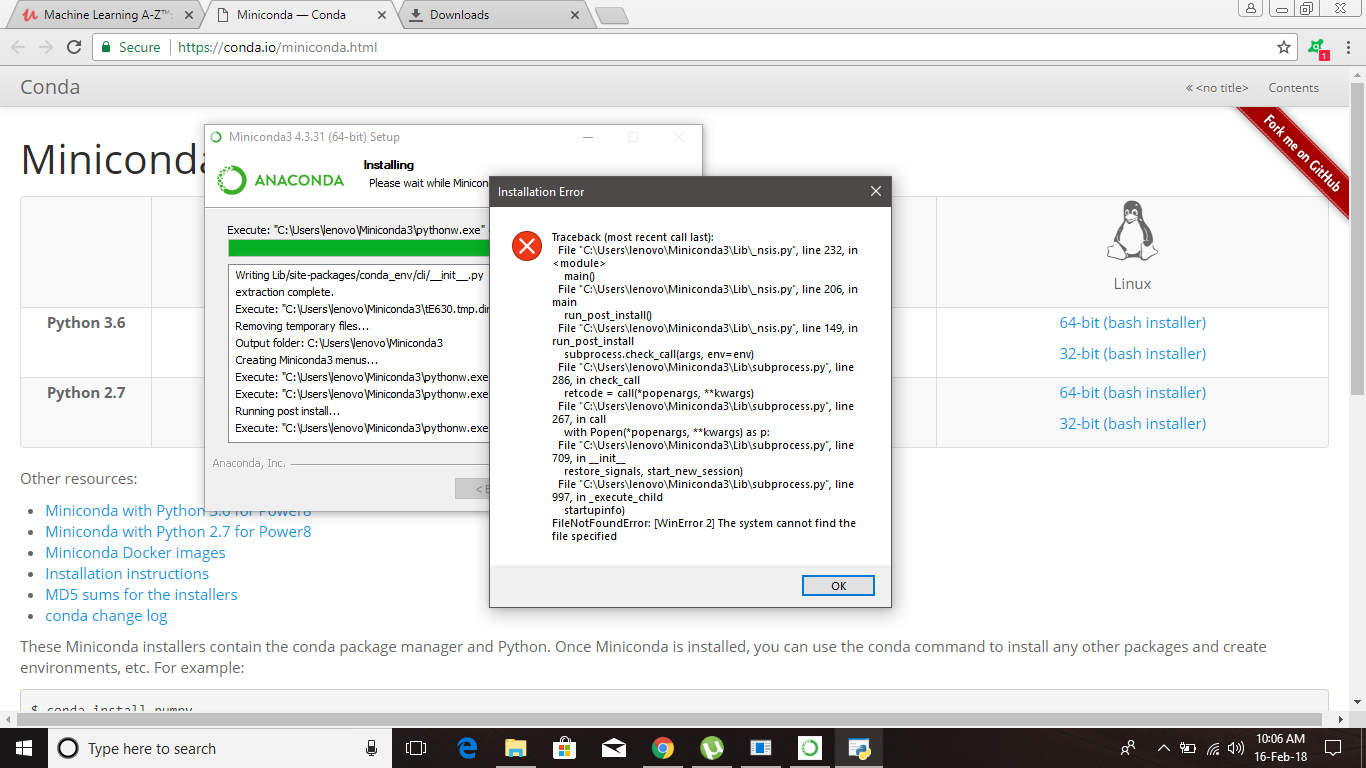Open Task View from the taskbar

tap(416, 747)
